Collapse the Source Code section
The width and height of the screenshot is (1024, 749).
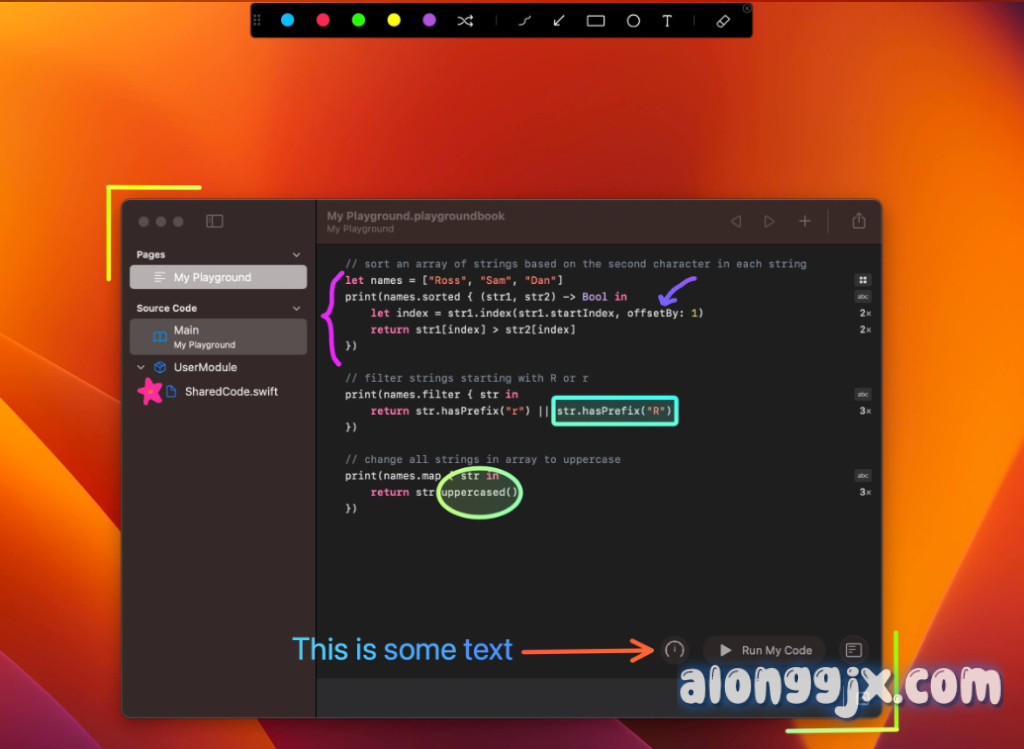[x=296, y=309]
